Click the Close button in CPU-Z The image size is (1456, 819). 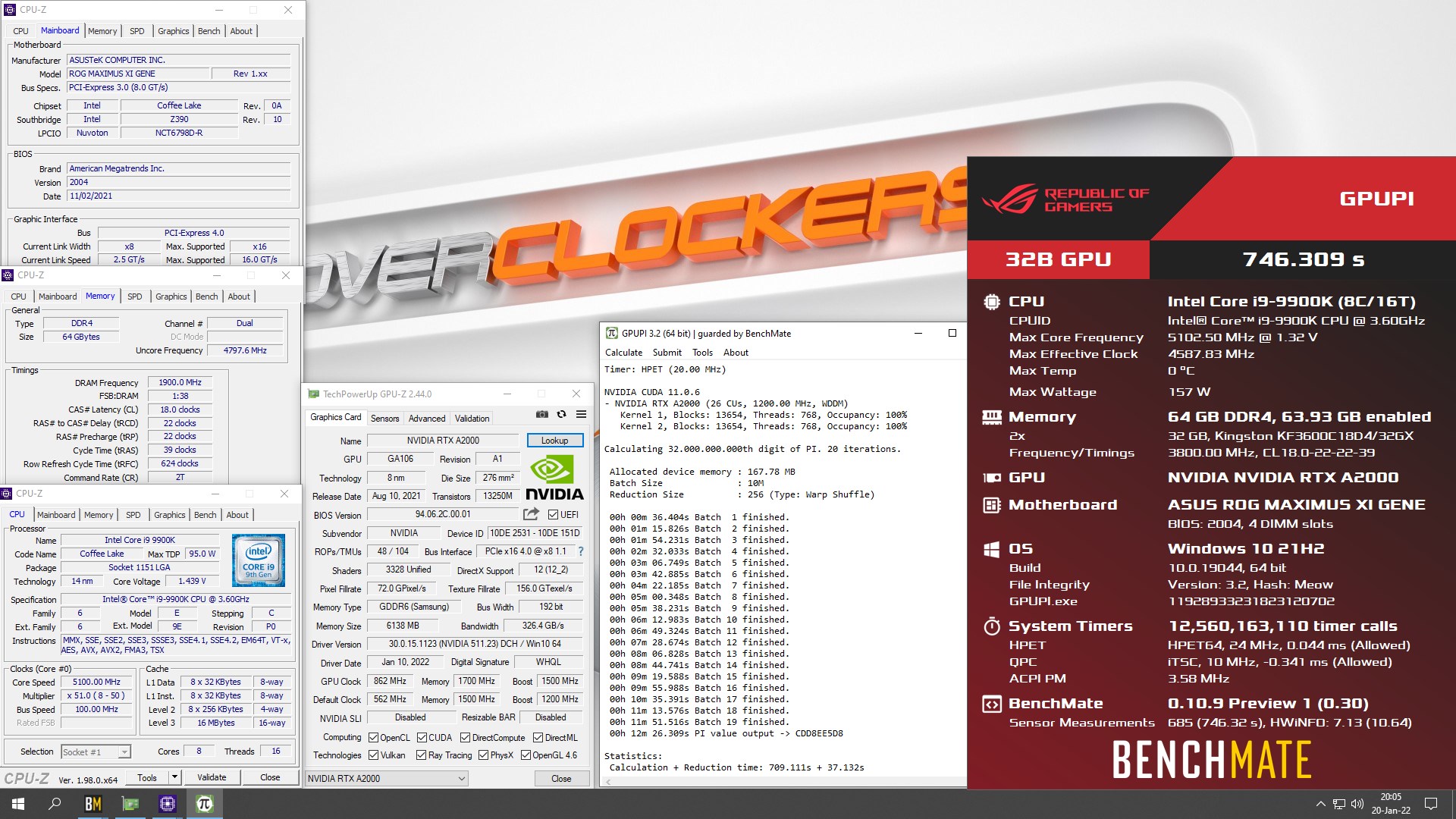click(270, 777)
